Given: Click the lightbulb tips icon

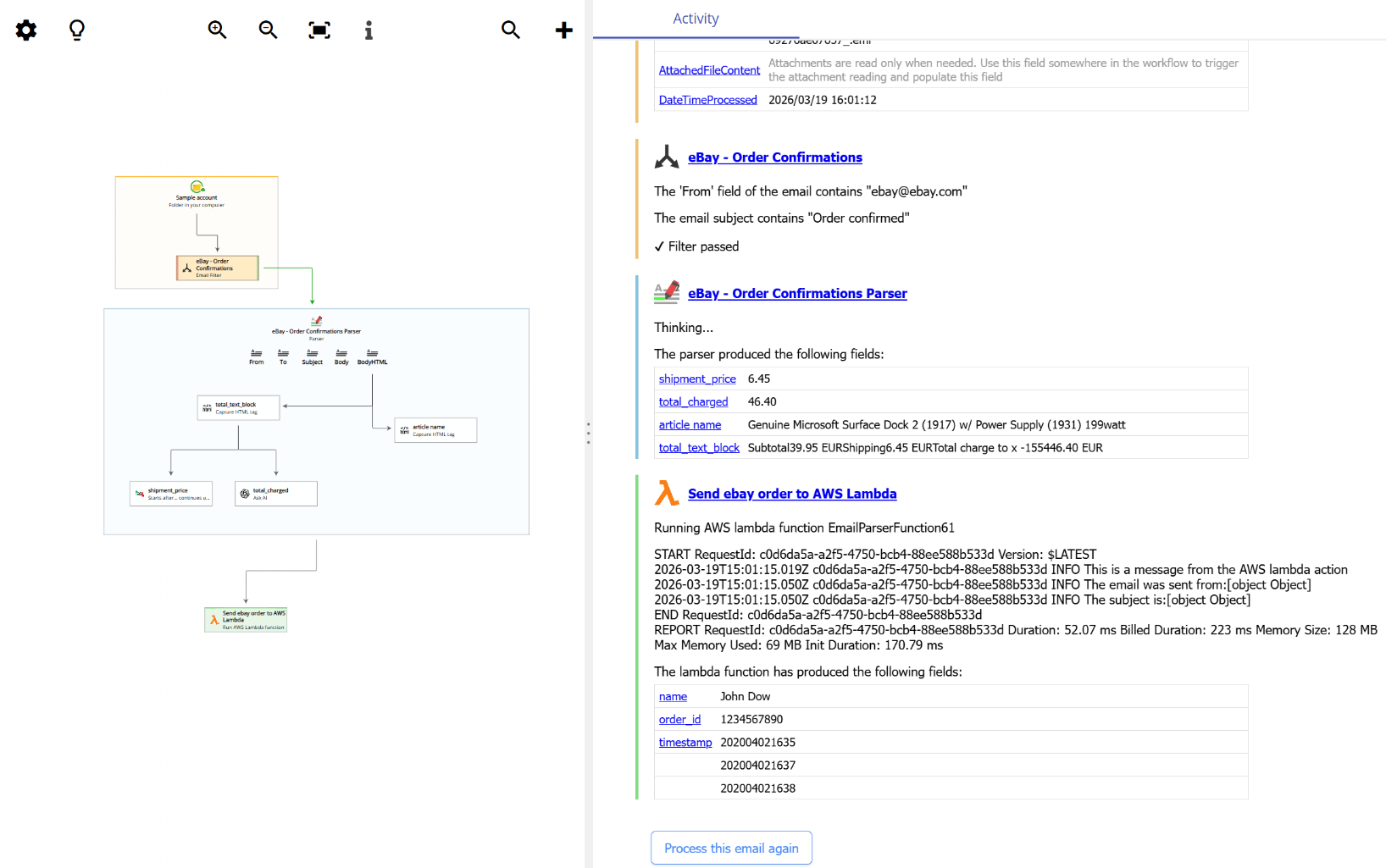Looking at the screenshot, I should [x=77, y=30].
